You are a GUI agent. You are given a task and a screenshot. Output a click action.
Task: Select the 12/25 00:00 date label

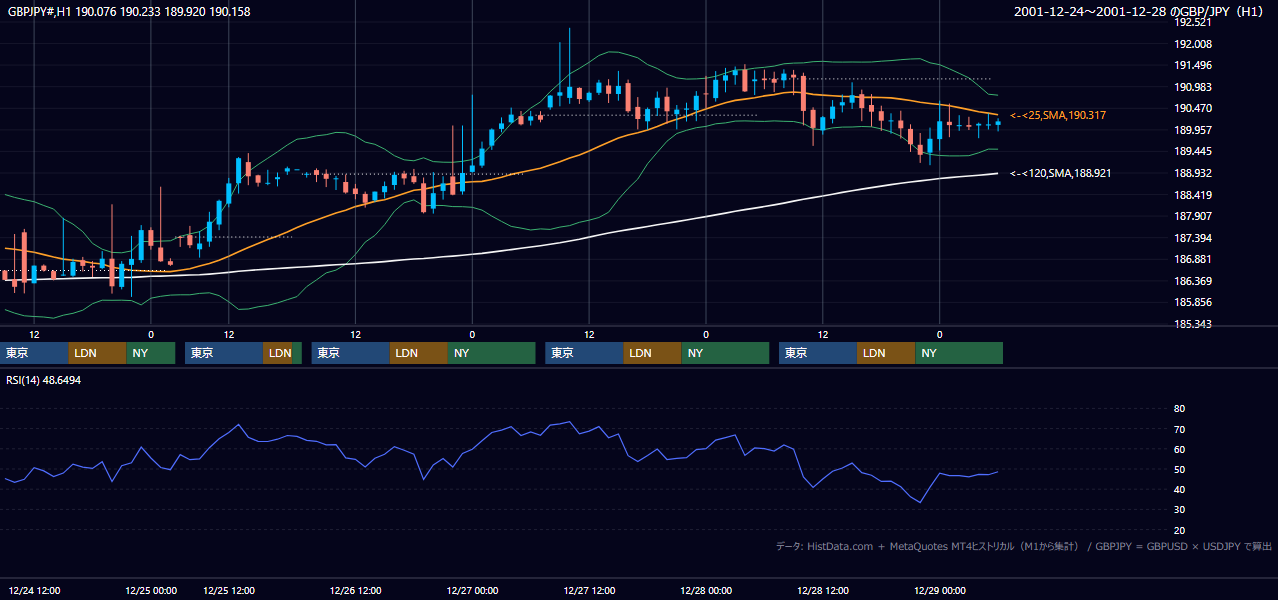point(151,591)
